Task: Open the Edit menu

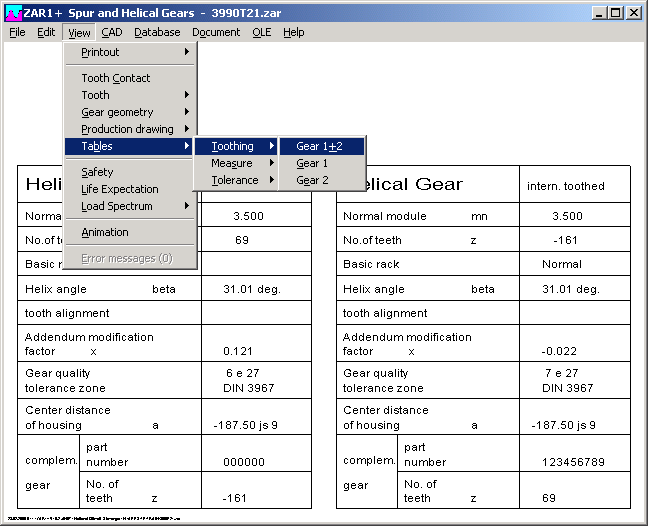Action: coord(46,32)
